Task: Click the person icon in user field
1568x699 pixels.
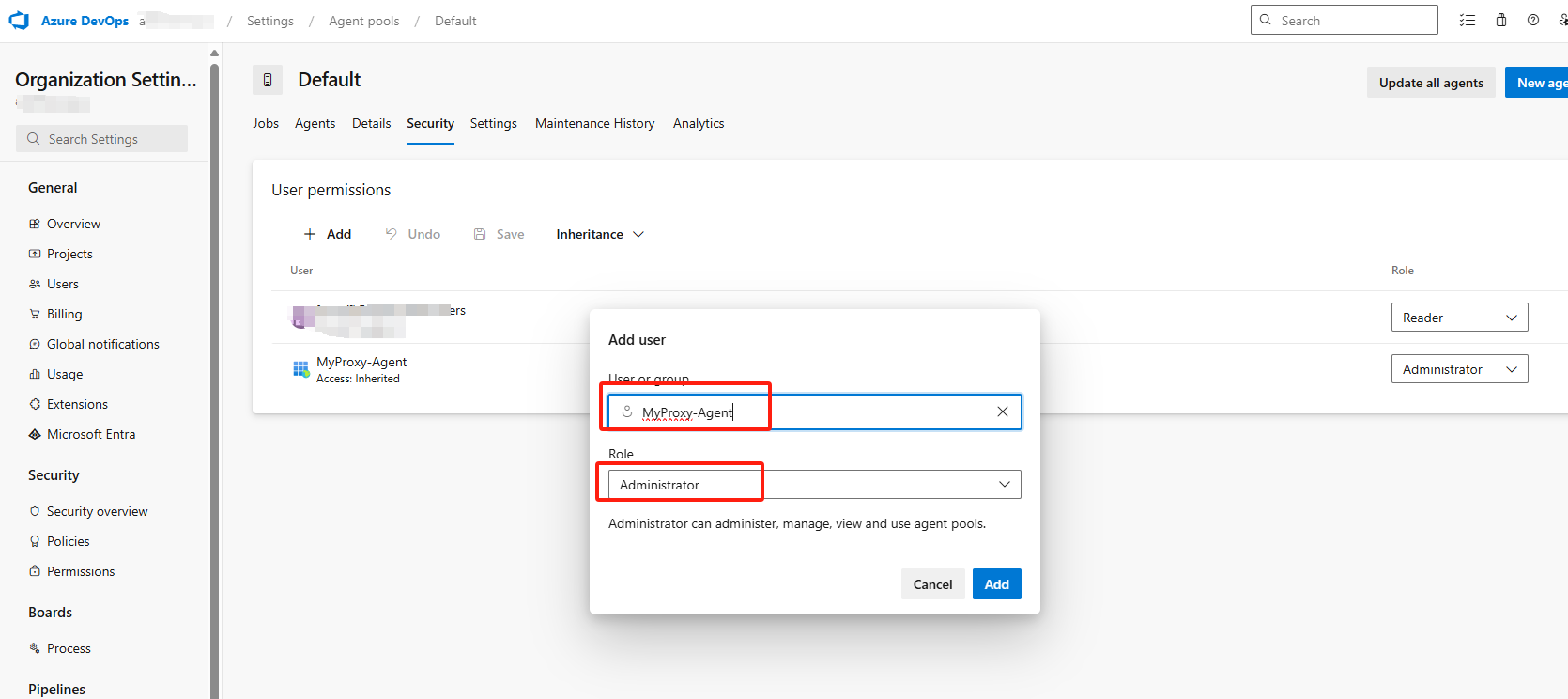Action: tap(627, 412)
